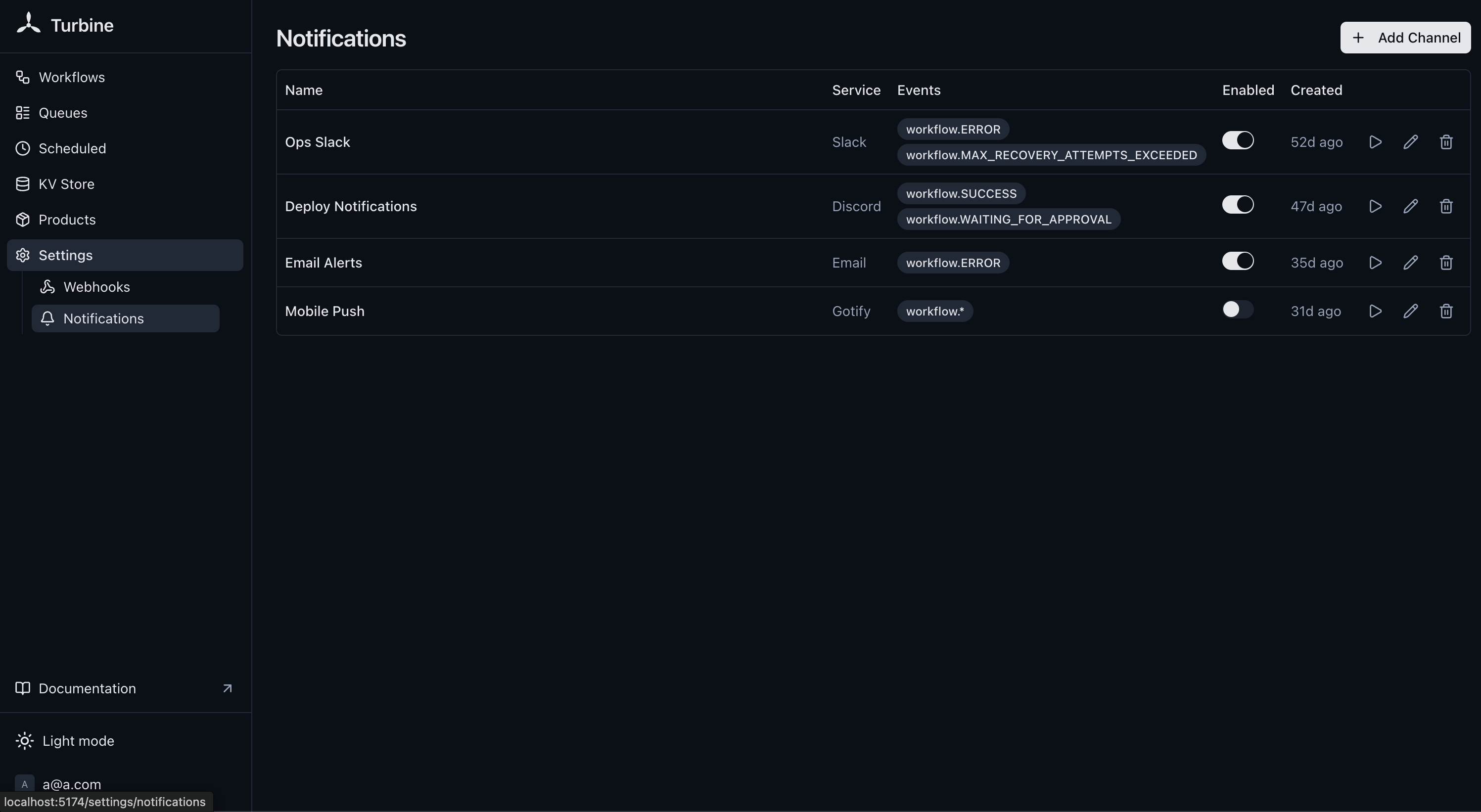Screen dimensions: 1481x812
Task: Click the Ops Slack channel name
Action: (318, 142)
